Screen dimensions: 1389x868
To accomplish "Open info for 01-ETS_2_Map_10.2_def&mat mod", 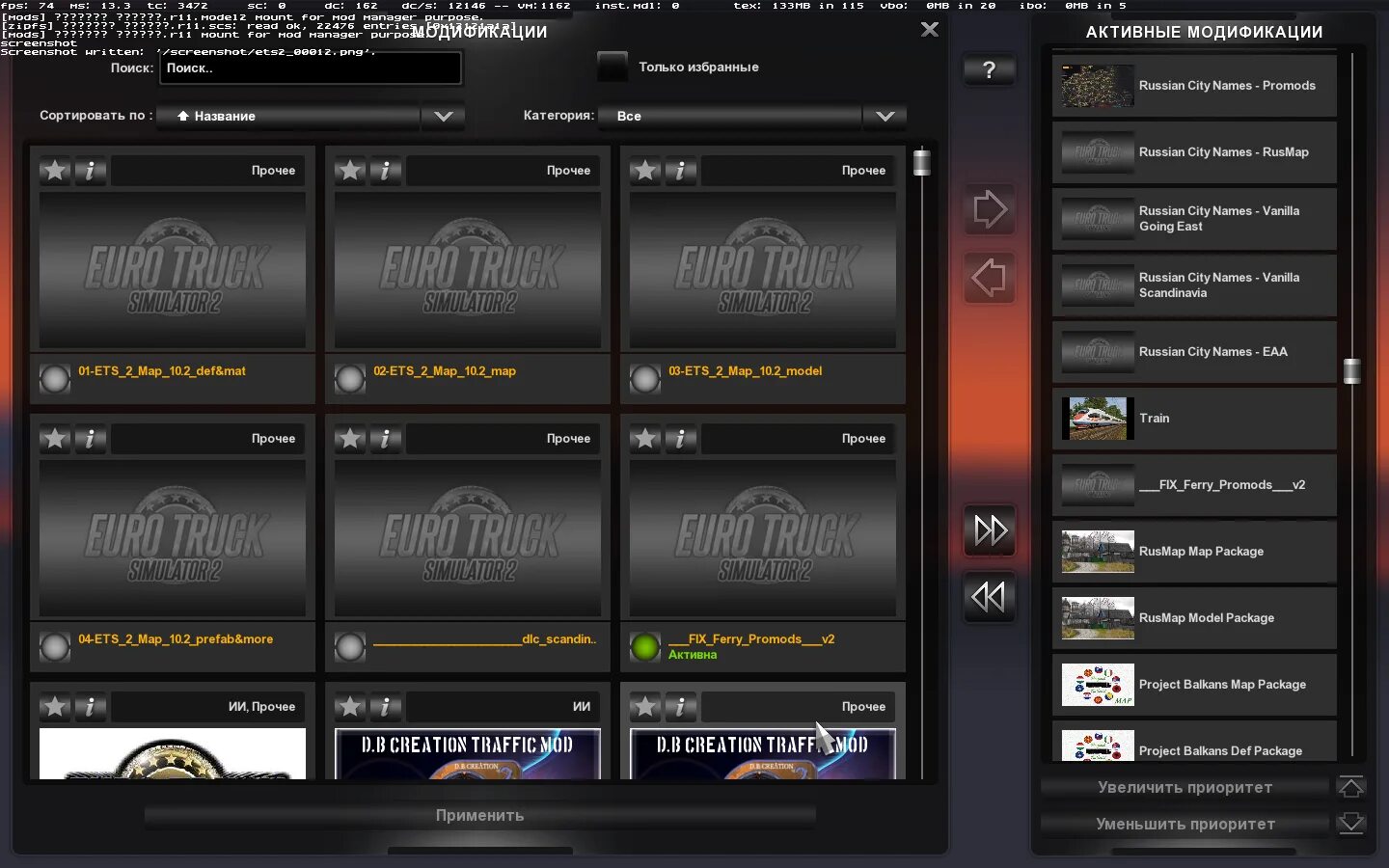I will pyautogui.click(x=91, y=171).
